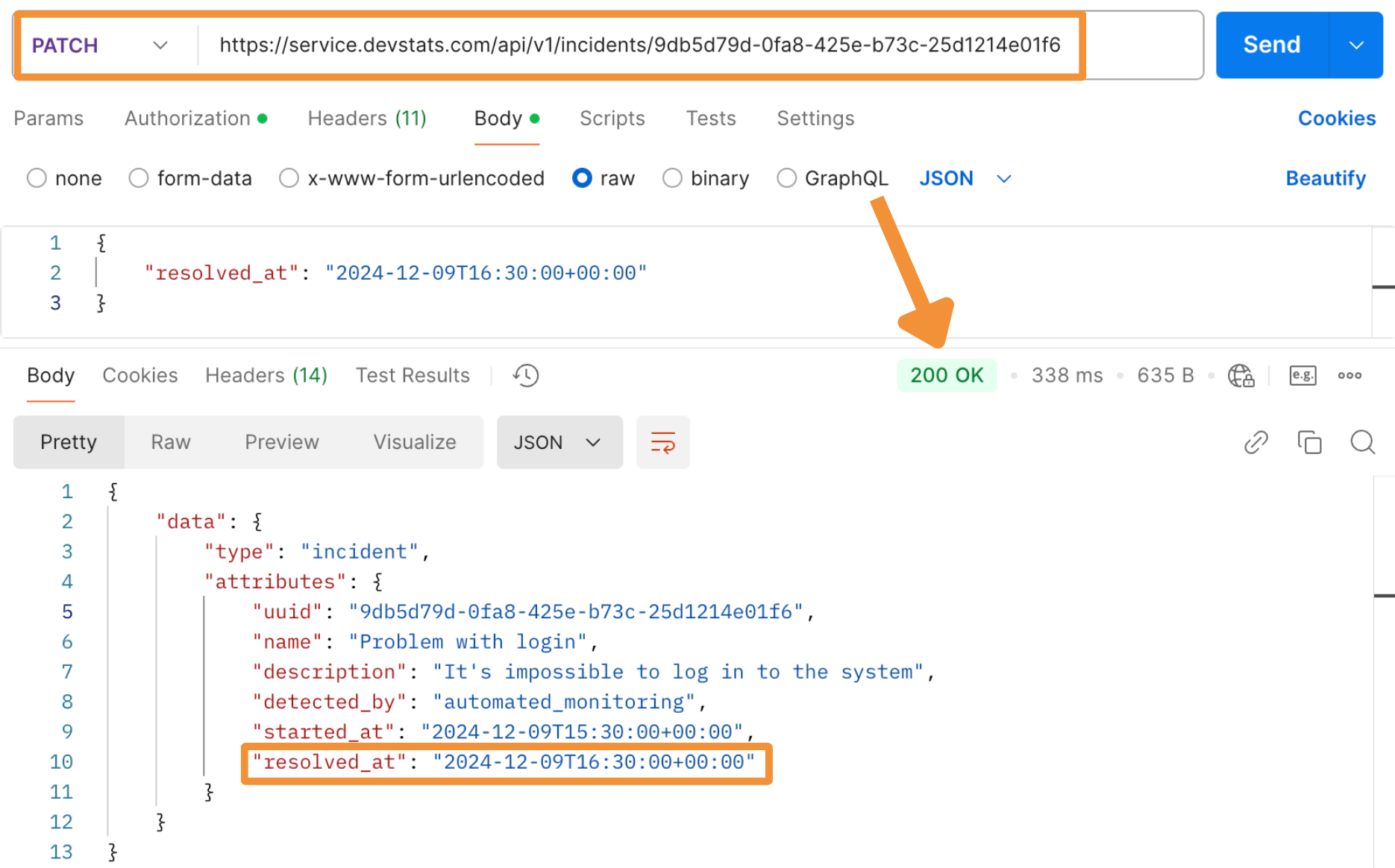Click the "attributes" line in response
Viewport: 1395px width, 868px height.
pos(294,582)
